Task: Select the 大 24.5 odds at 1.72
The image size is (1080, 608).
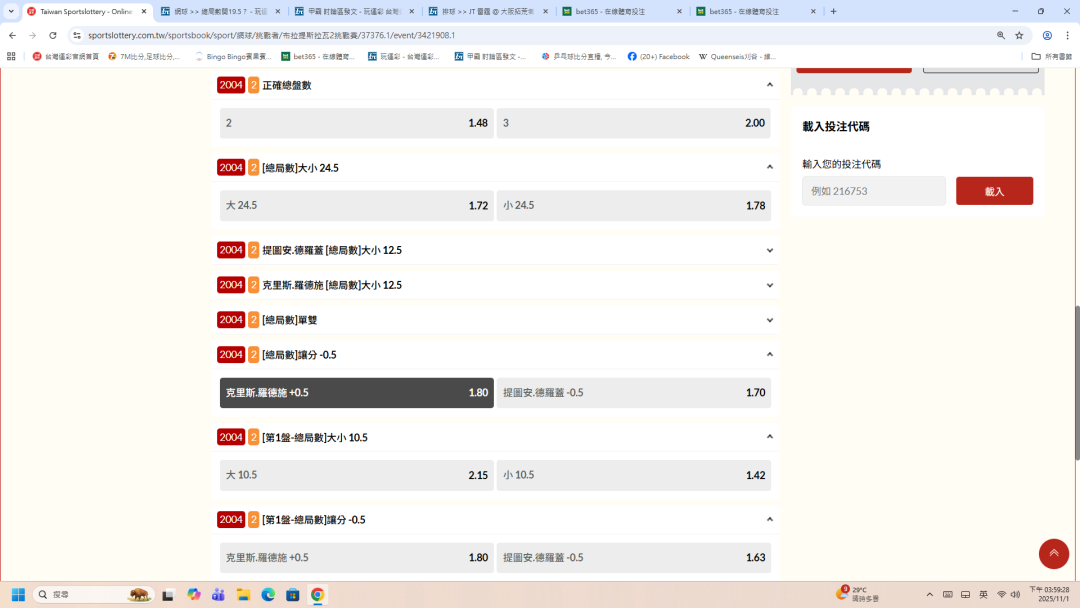Action: 357,206
